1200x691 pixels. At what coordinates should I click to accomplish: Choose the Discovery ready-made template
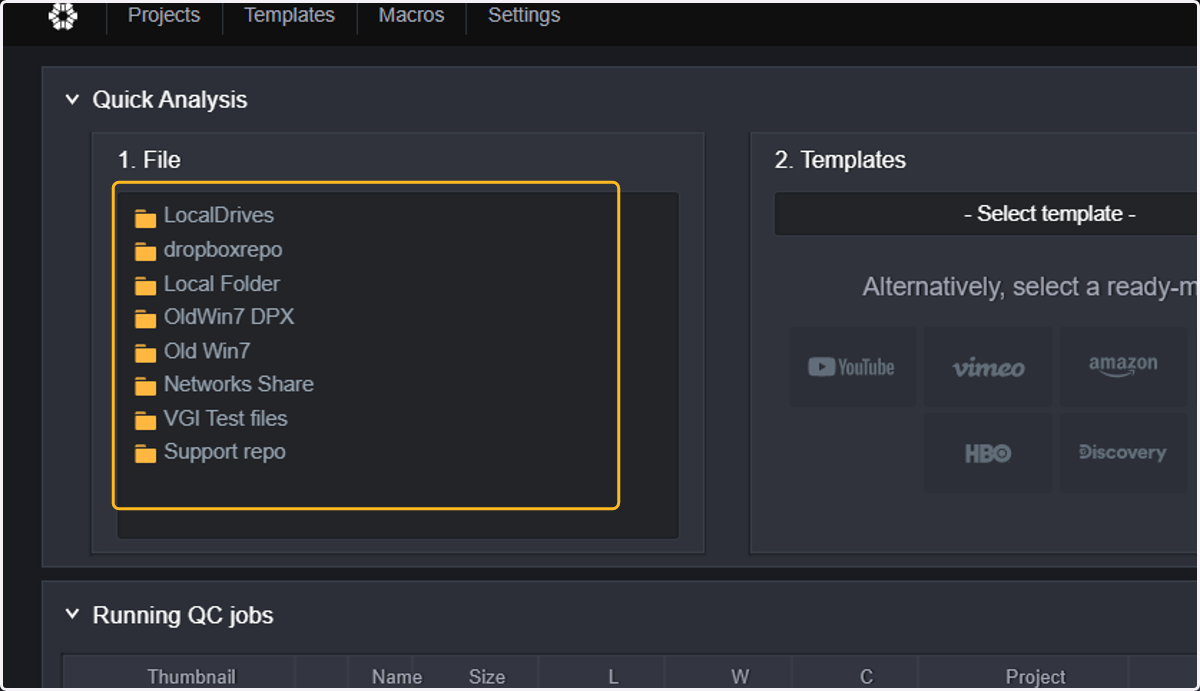[1123, 453]
